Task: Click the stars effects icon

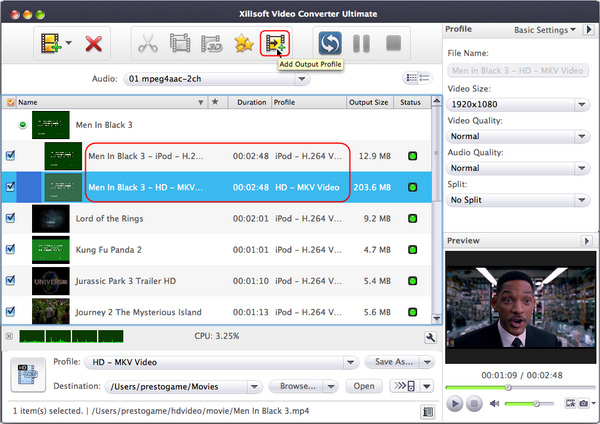Action: click(244, 43)
